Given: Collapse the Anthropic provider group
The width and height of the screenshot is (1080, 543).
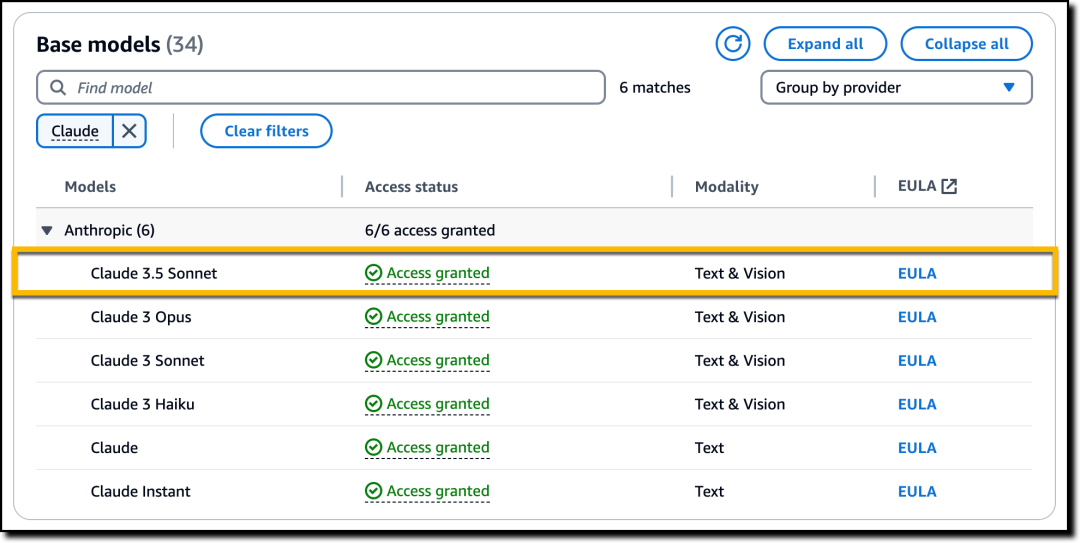Looking at the screenshot, I should (x=47, y=230).
